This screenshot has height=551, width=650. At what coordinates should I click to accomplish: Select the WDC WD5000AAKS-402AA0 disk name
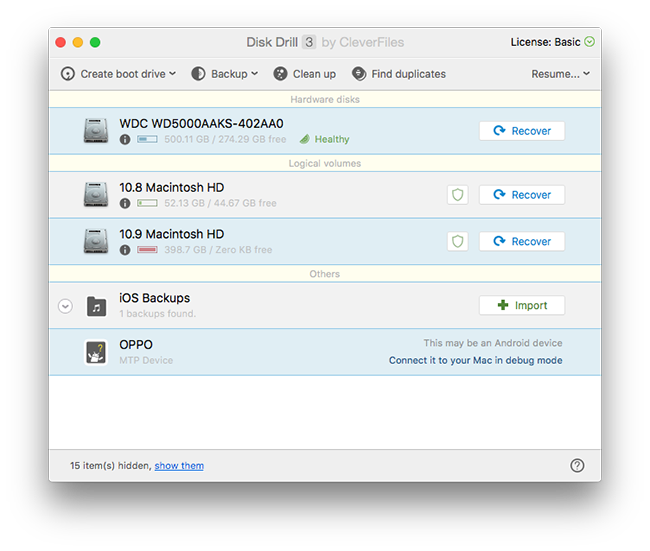(201, 124)
